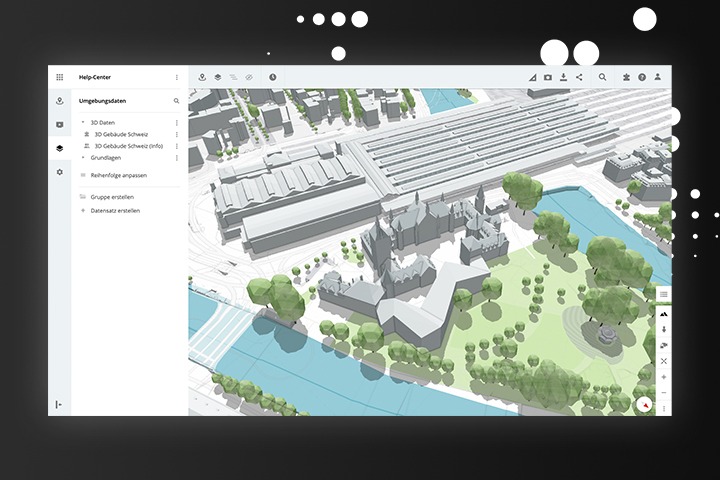Click Gruppe erstellen
The image size is (720, 480).
[114, 197]
